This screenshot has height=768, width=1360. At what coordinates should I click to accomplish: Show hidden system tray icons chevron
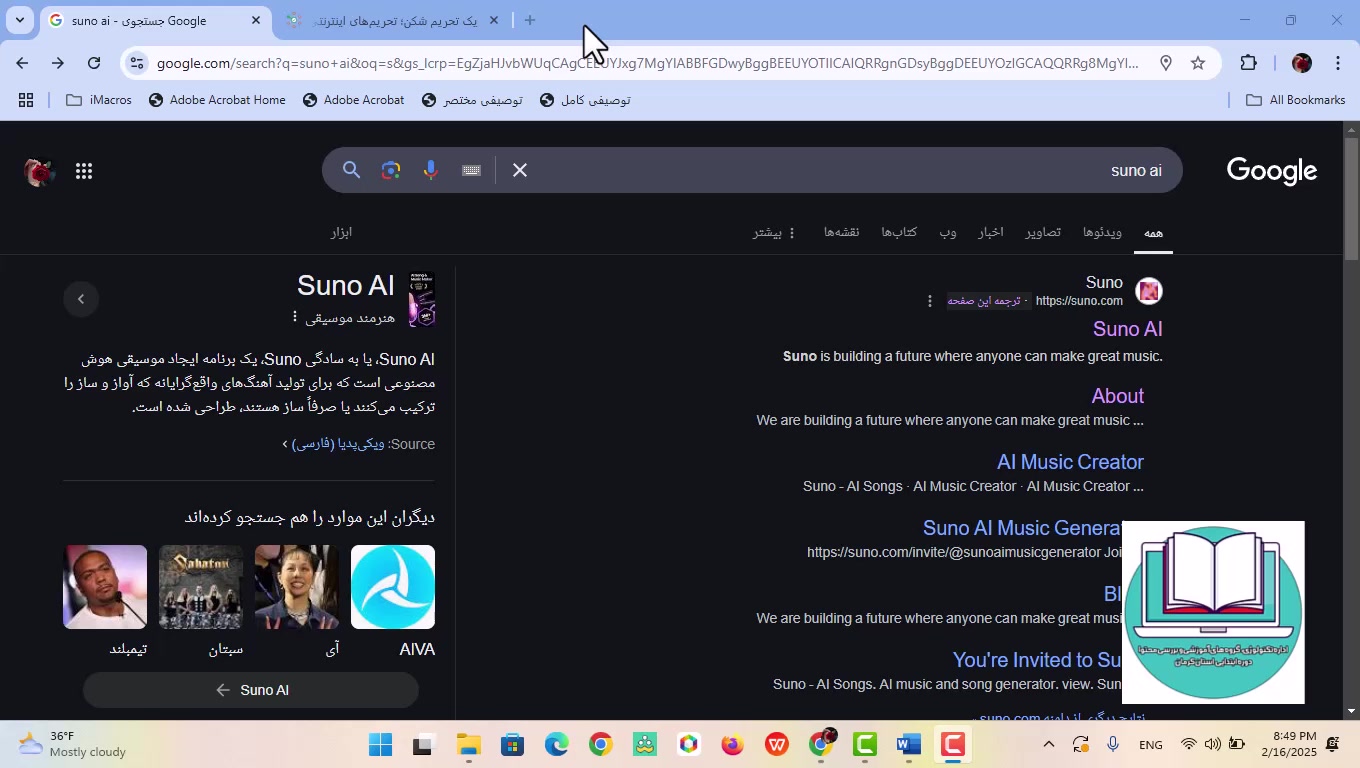point(1048,744)
